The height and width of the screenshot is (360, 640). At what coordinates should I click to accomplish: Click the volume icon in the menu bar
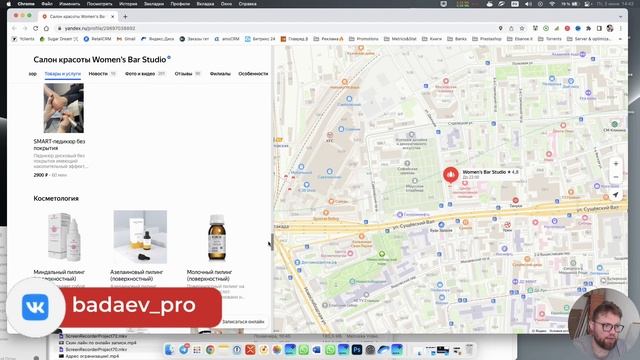click(528, 4)
